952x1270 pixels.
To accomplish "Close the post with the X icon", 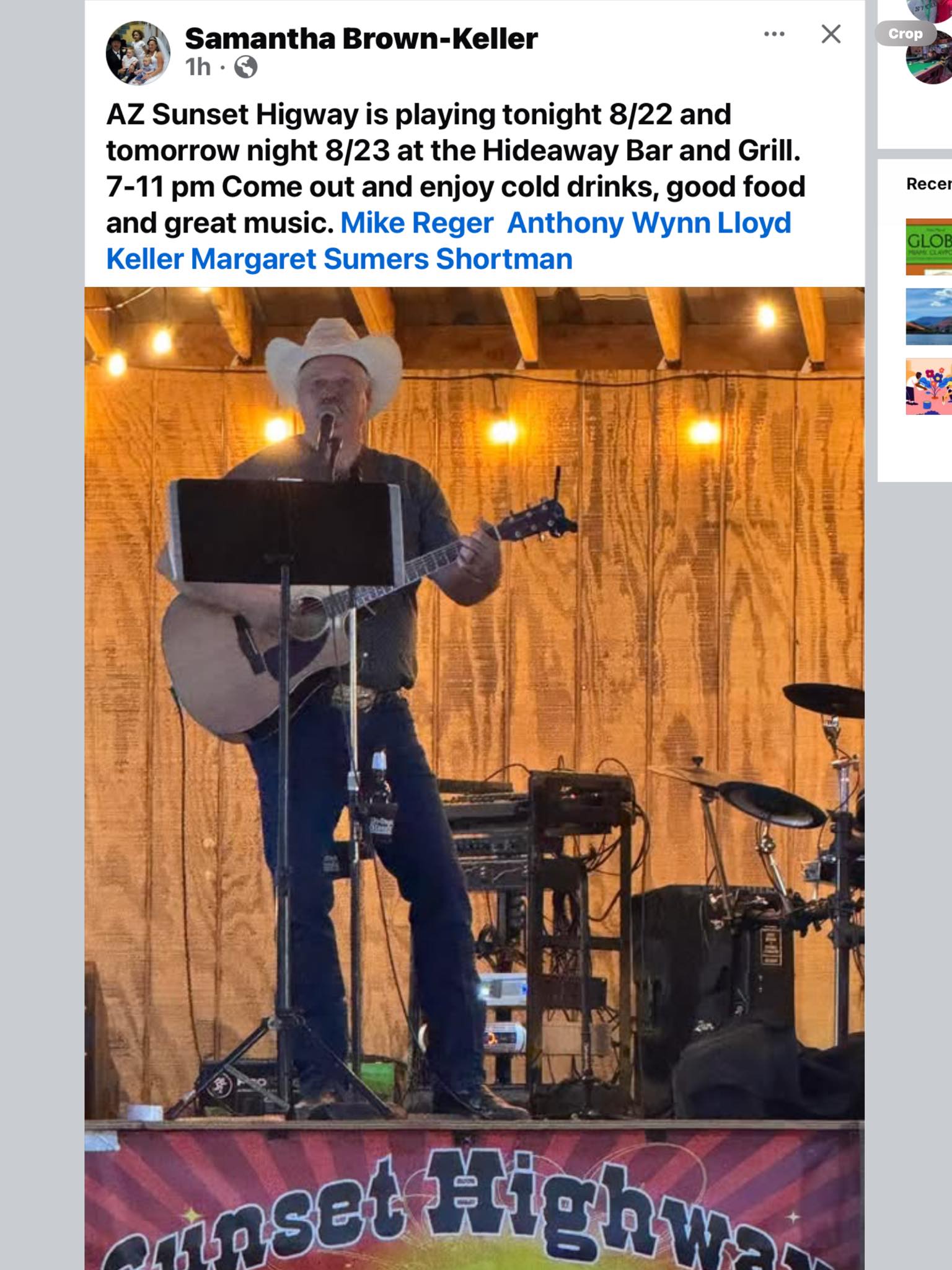I will (831, 34).
